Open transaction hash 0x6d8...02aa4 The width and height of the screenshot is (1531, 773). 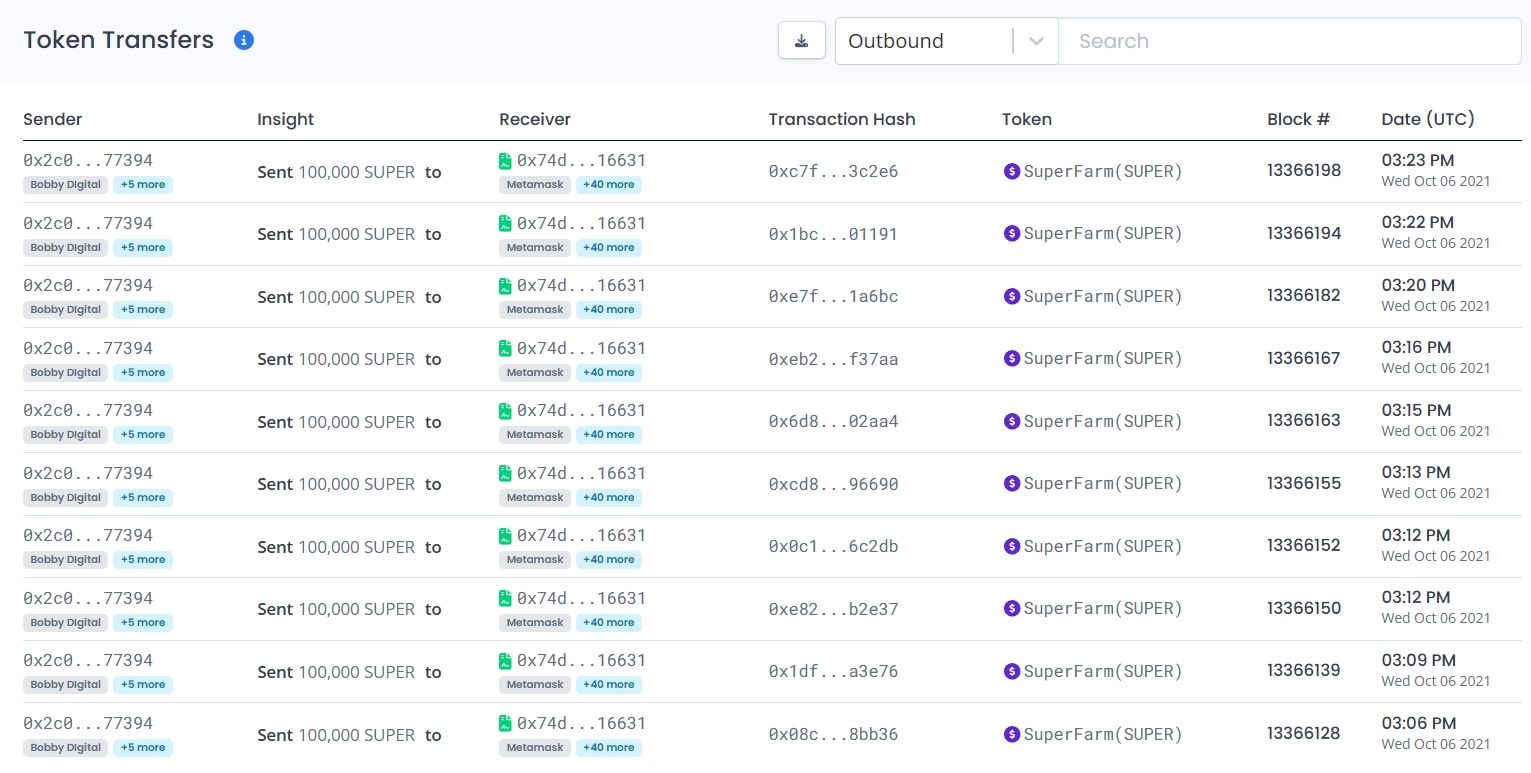coord(833,422)
